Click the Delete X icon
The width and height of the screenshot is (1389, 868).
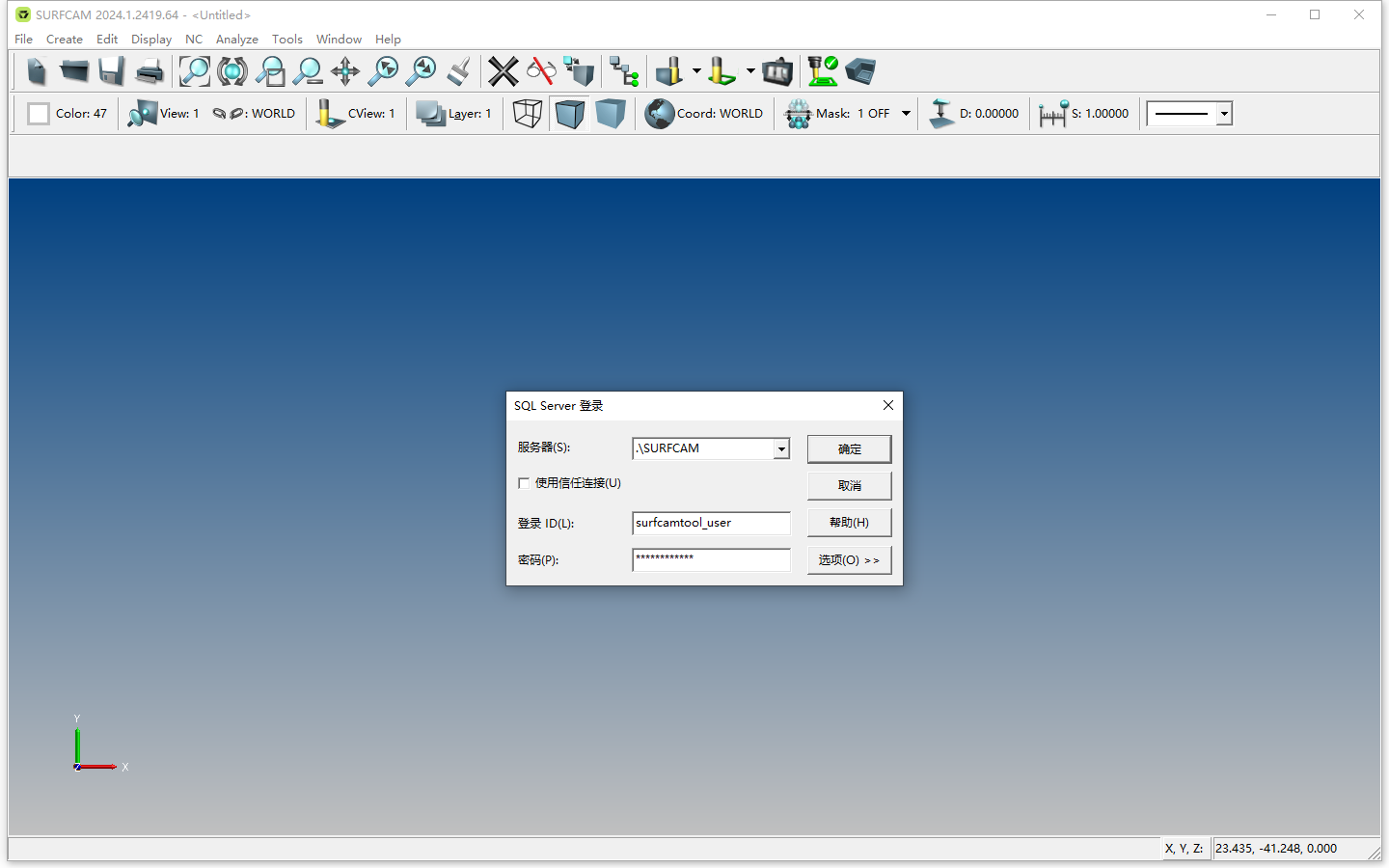tap(504, 71)
